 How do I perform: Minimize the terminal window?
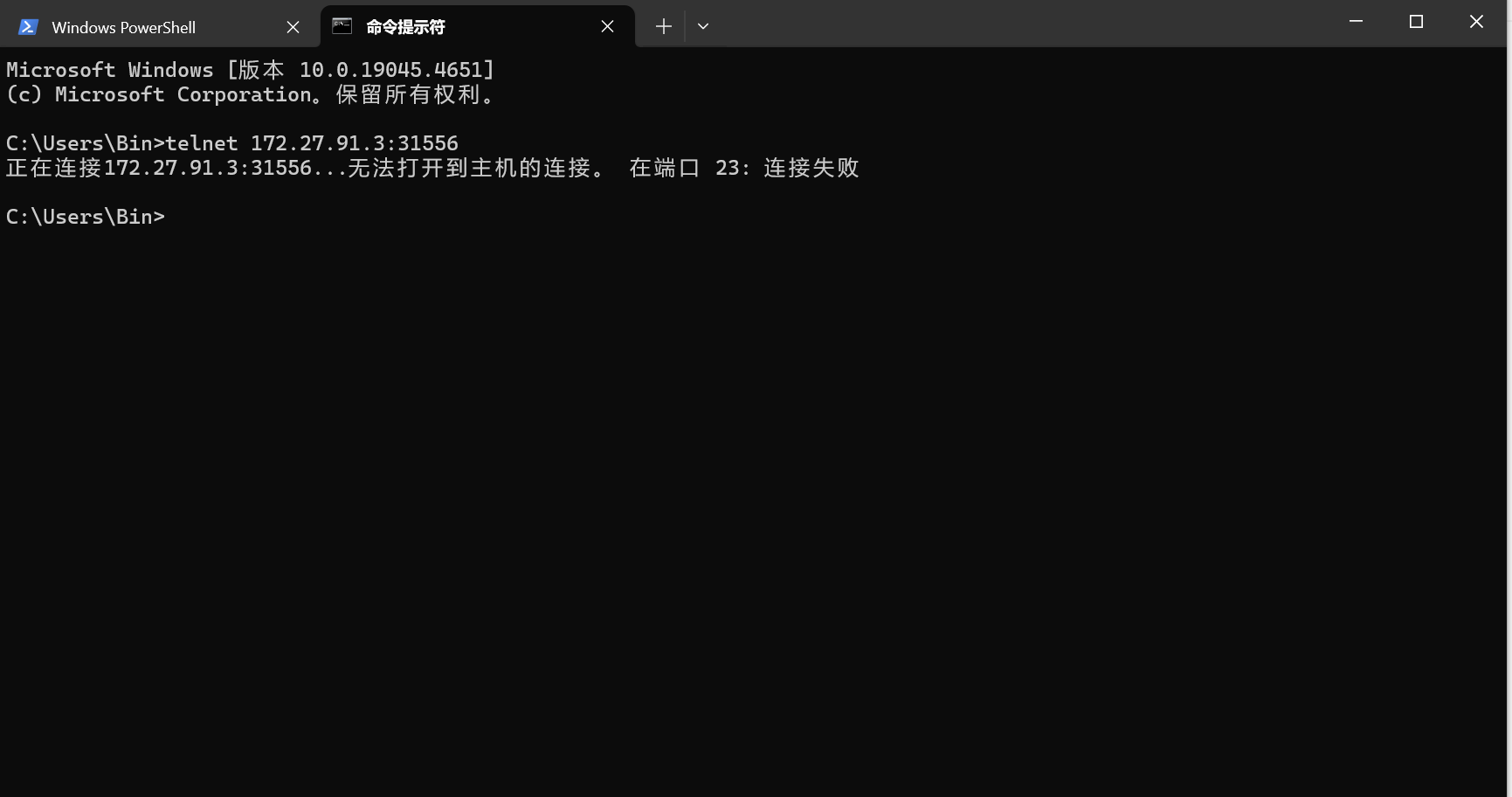tap(1357, 22)
